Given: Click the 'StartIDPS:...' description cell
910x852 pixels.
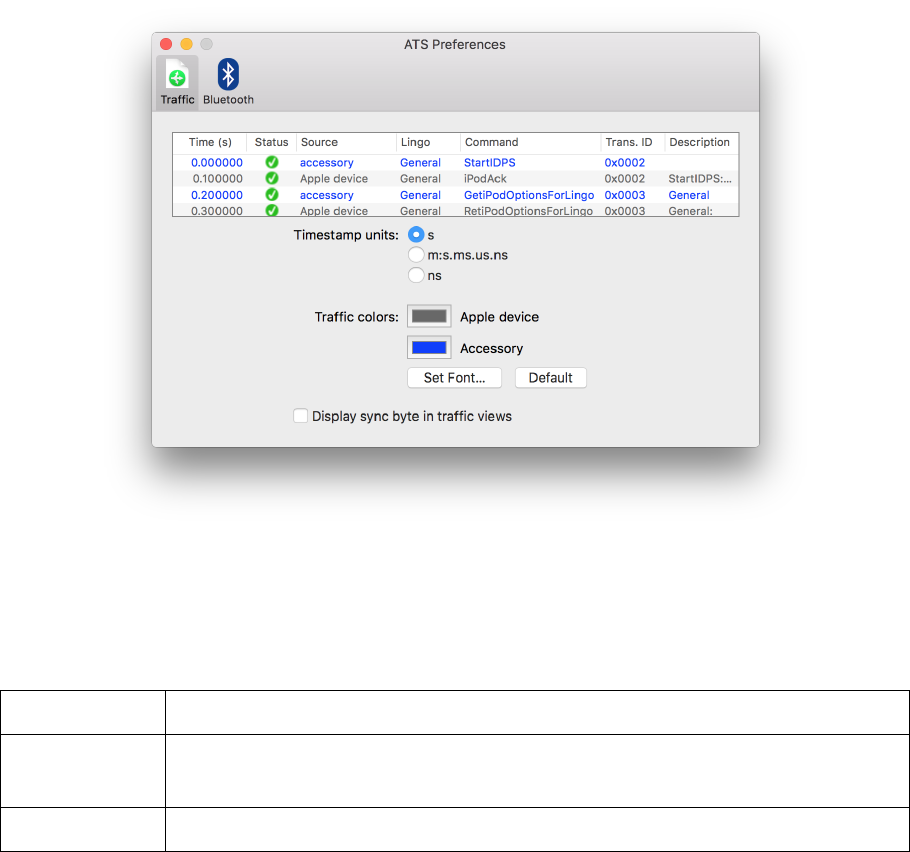Looking at the screenshot, I should 700,179.
